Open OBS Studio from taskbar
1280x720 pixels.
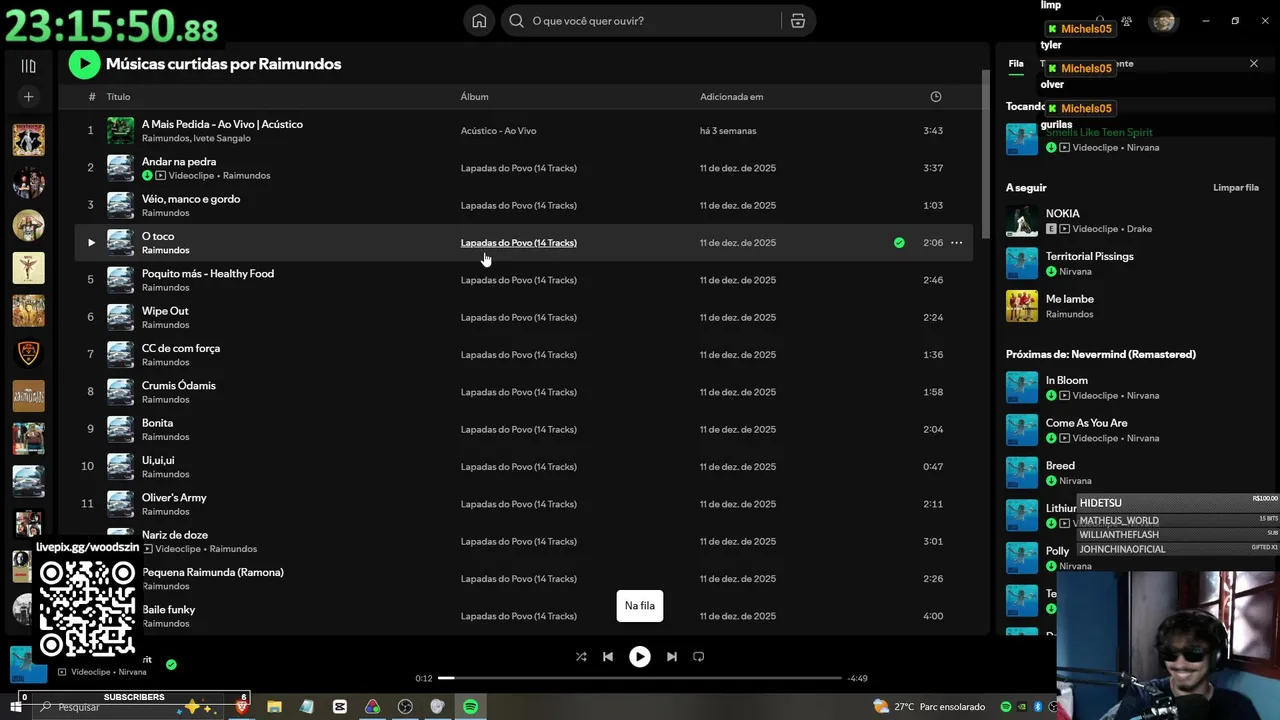tap(405, 707)
